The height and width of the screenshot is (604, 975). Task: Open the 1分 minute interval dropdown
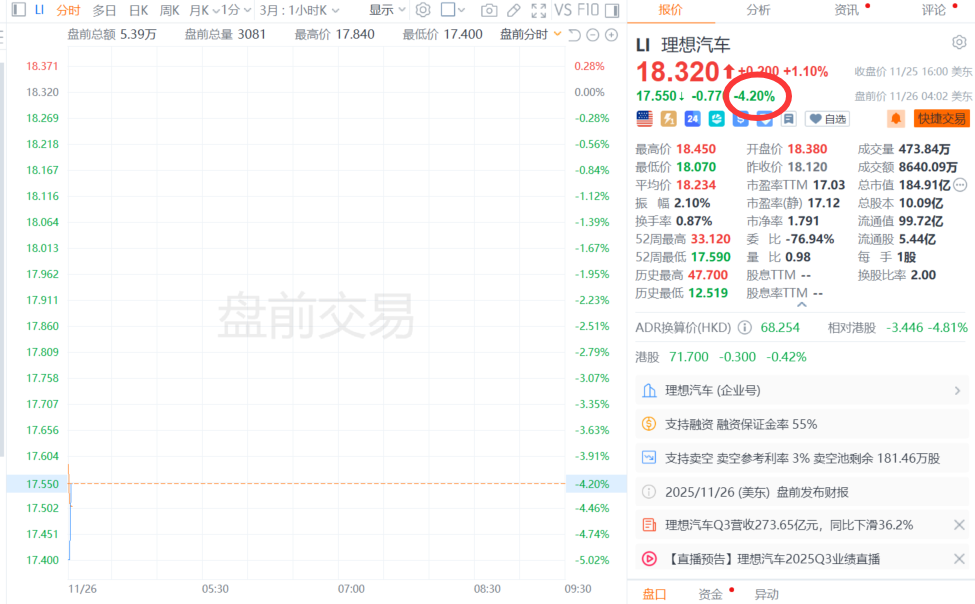236,10
